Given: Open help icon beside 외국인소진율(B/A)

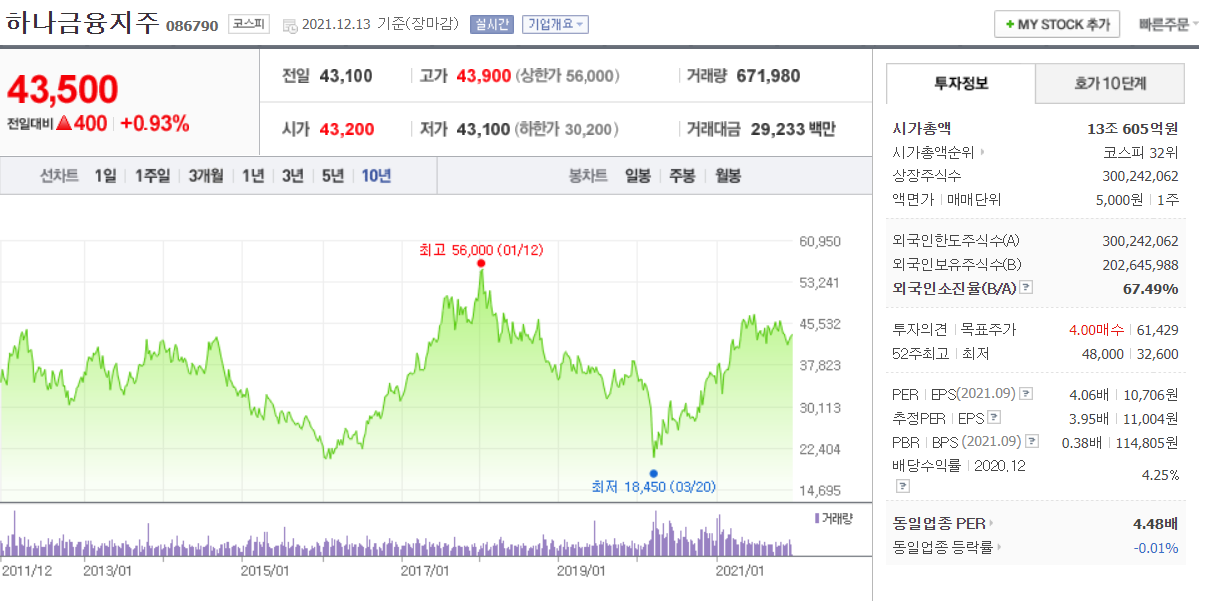Looking at the screenshot, I should (1025, 288).
